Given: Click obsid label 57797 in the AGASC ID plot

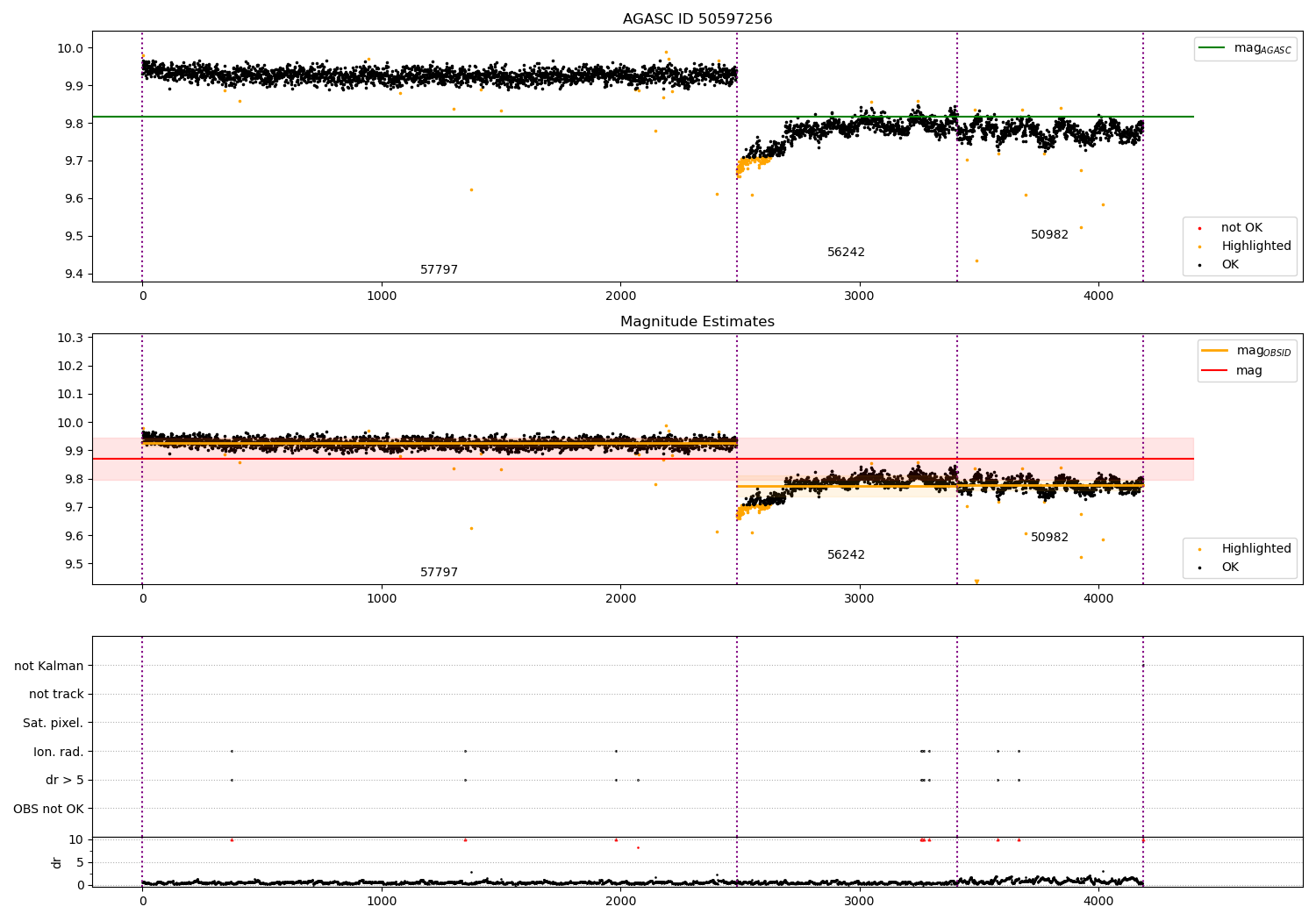Looking at the screenshot, I should 439,270.
